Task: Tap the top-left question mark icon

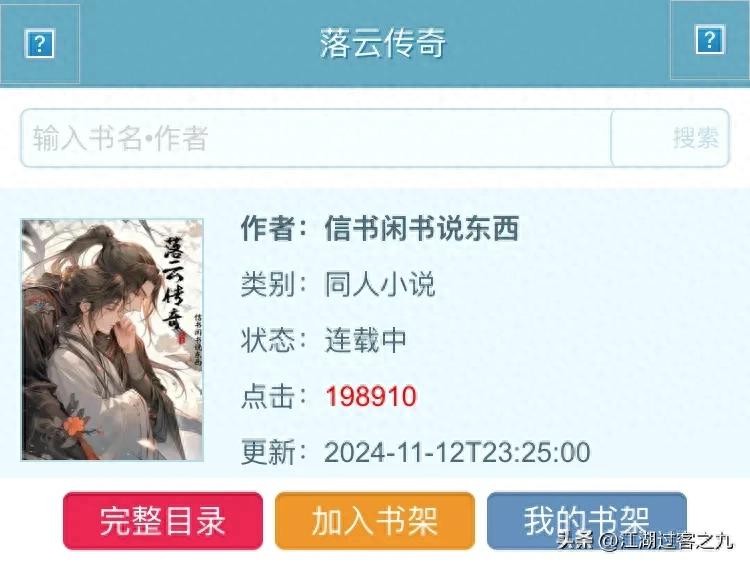Action: pyautogui.click(x=39, y=44)
